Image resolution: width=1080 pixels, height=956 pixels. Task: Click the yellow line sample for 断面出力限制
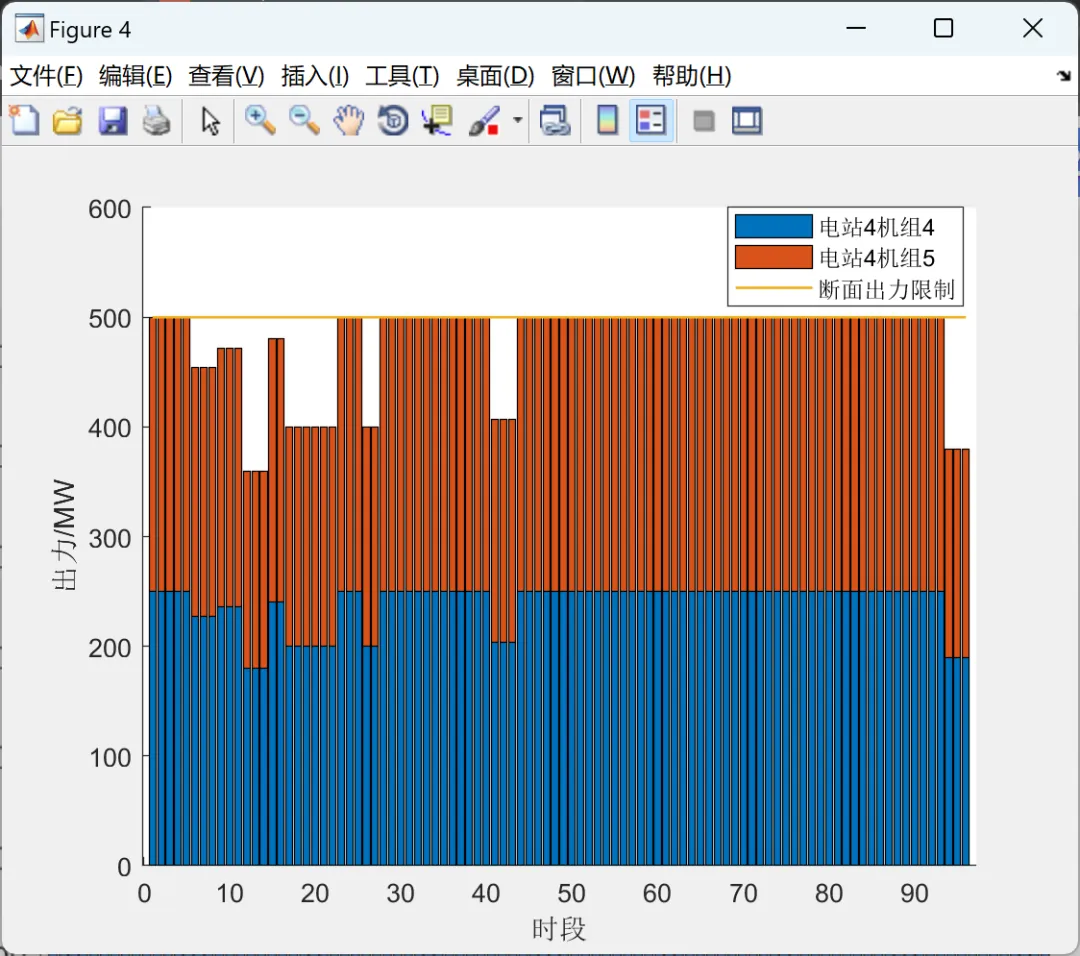pyautogui.click(x=773, y=288)
